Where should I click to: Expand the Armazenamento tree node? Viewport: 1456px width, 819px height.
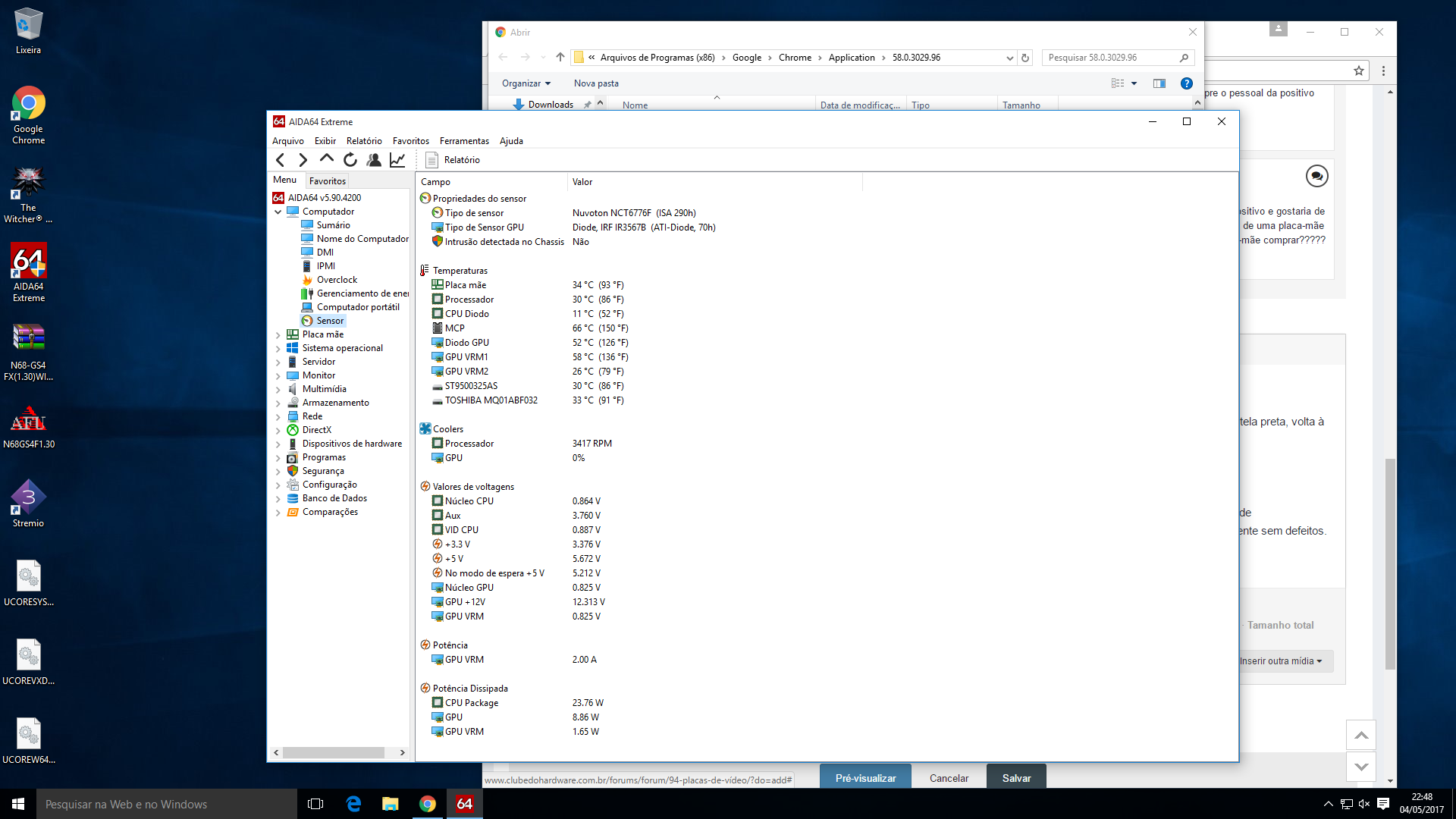pyautogui.click(x=278, y=403)
